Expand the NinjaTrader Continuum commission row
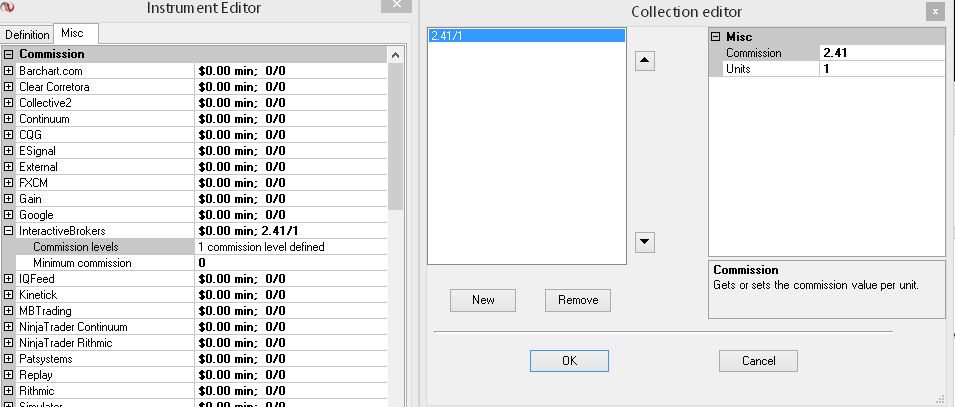955x407 pixels. (9, 327)
